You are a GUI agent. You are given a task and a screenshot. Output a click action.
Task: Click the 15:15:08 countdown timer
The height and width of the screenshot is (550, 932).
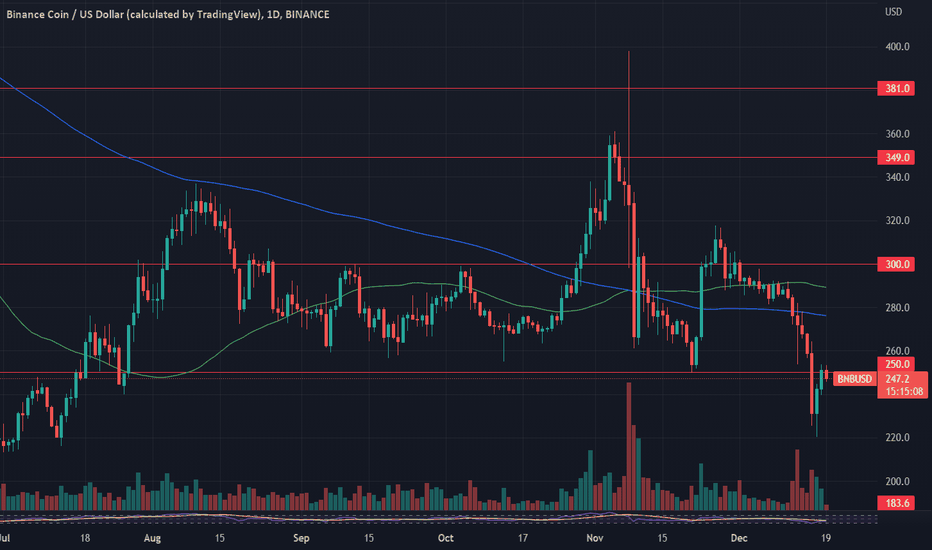pyautogui.click(x=903, y=391)
